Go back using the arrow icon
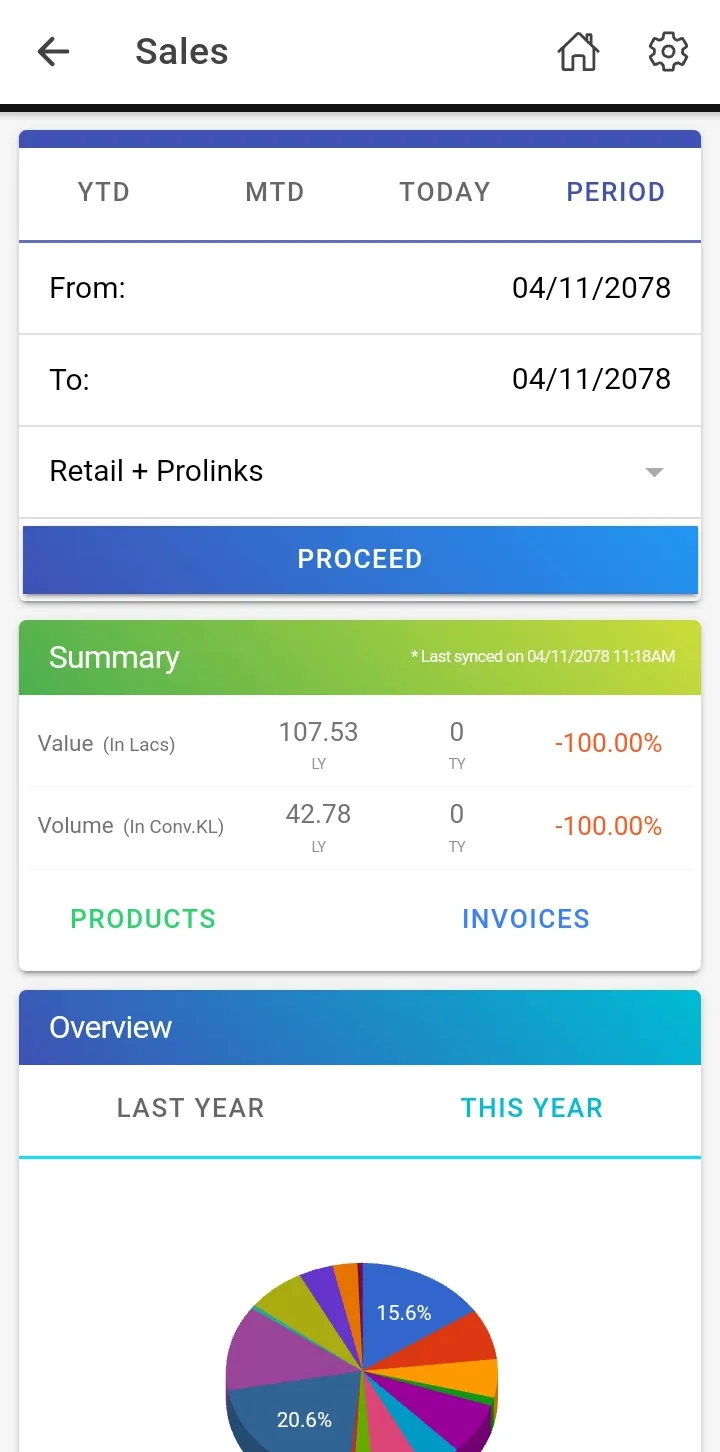 click(x=53, y=52)
